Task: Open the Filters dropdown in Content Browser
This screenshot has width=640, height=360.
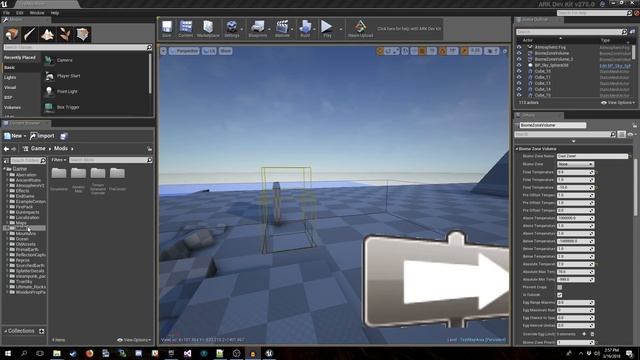Action: pos(59,160)
